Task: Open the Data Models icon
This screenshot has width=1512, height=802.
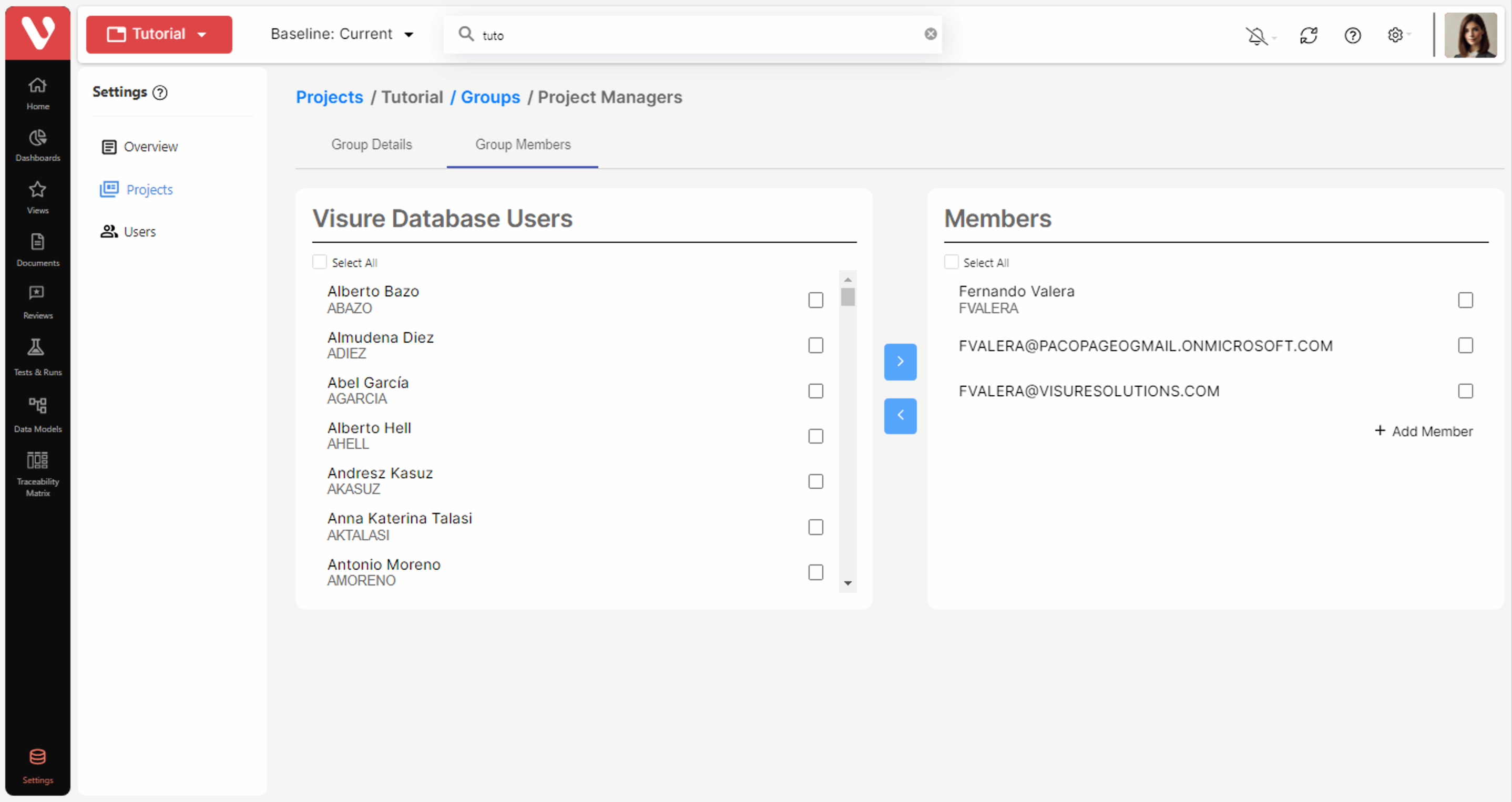Action: coord(37,414)
